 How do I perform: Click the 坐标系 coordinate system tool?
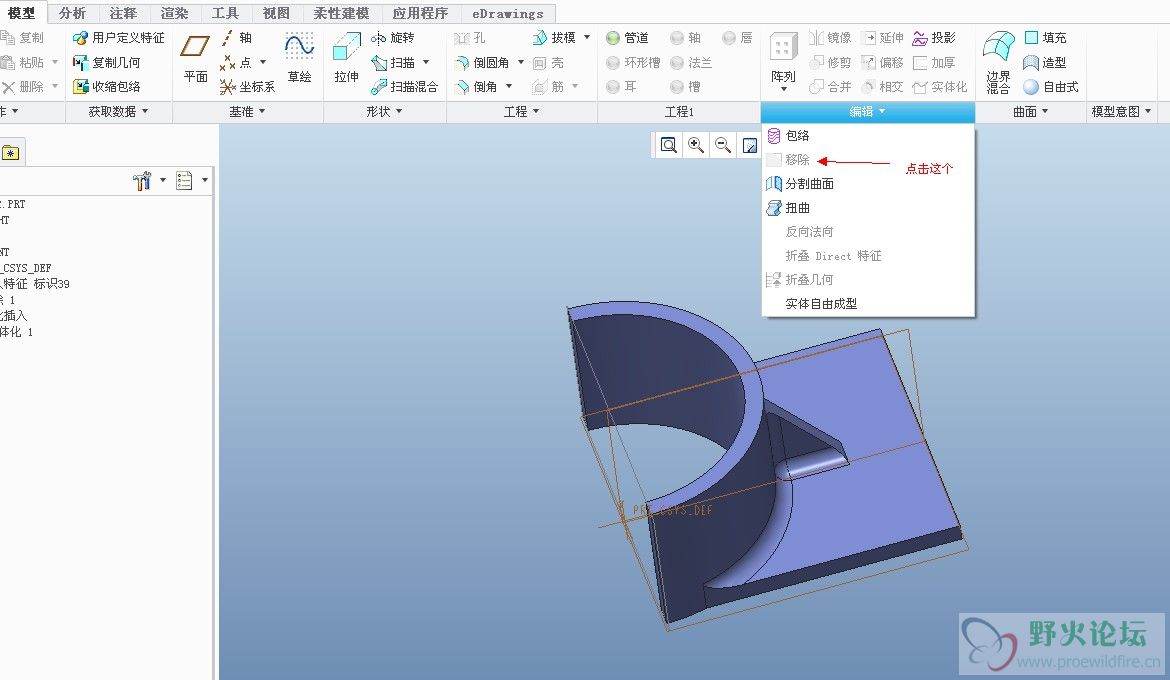point(248,87)
